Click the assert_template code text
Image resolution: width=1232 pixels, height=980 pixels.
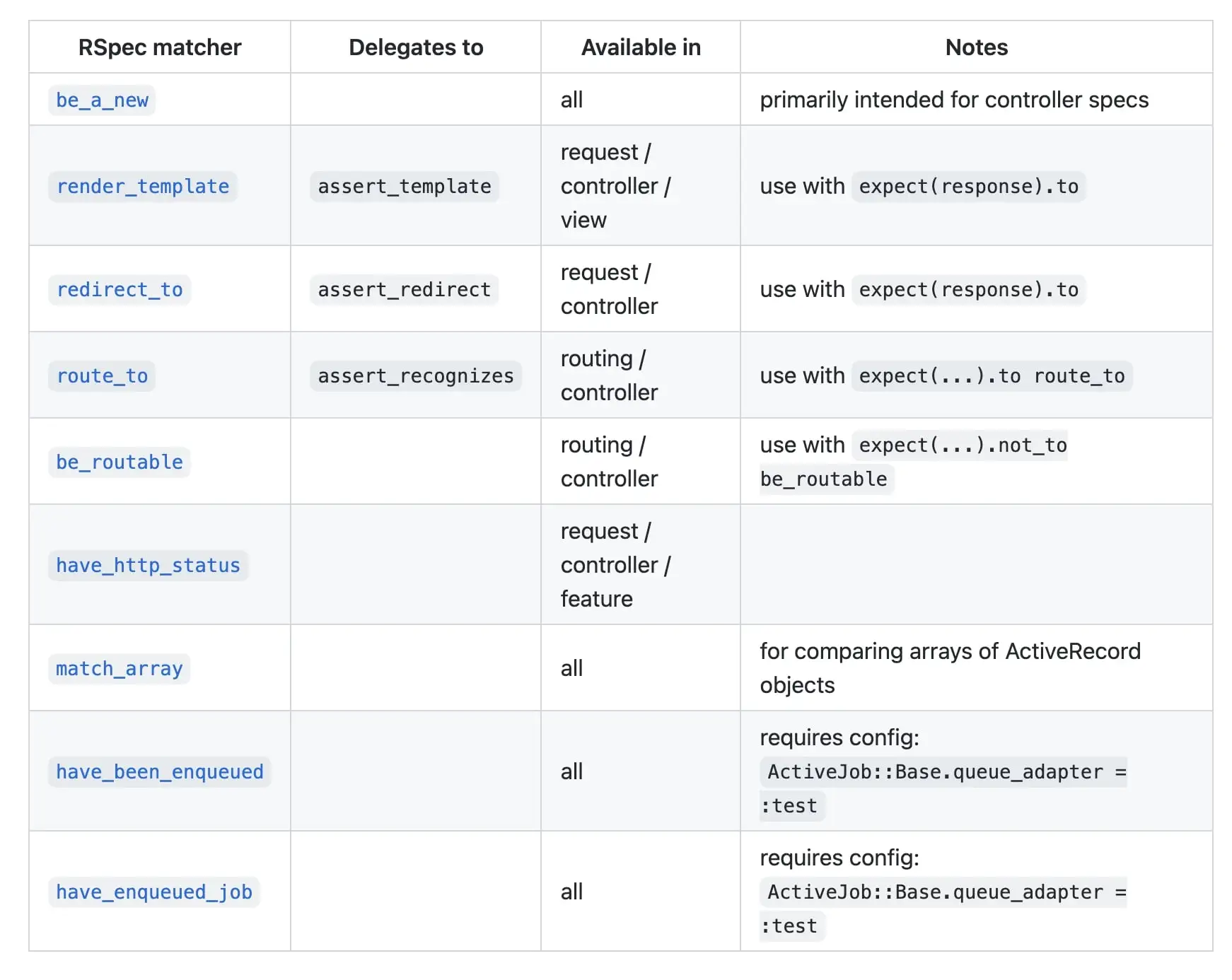point(404,187)
